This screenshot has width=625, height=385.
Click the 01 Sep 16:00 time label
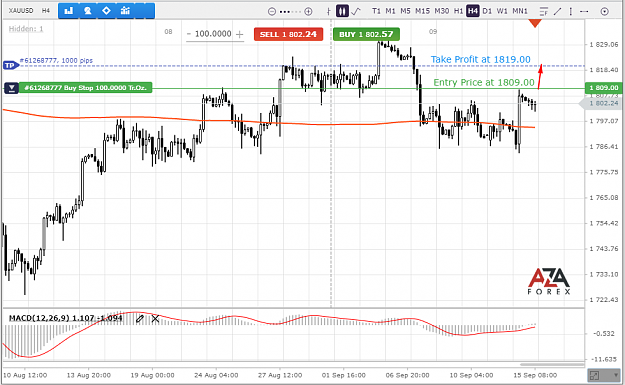(x=344, y=375)
